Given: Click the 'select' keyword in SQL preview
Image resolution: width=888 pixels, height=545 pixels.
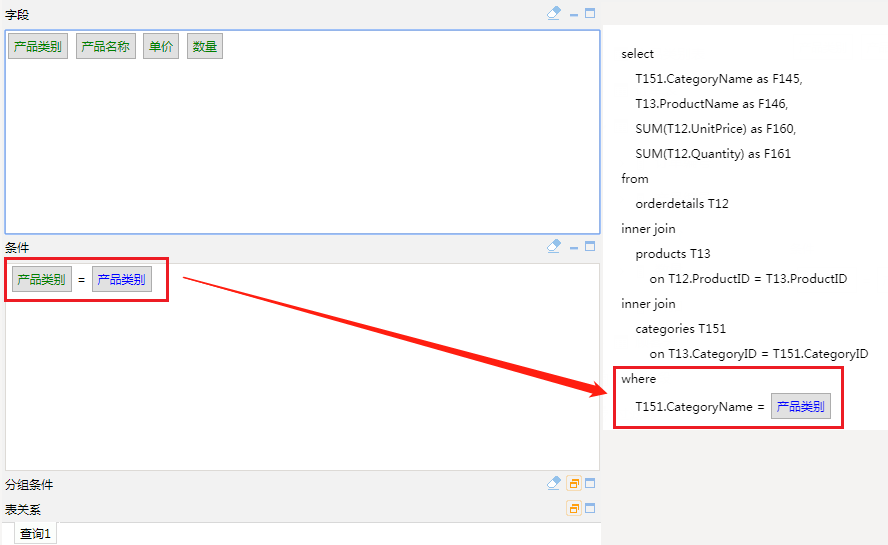Looking at the screenshot, I should 637,54.
